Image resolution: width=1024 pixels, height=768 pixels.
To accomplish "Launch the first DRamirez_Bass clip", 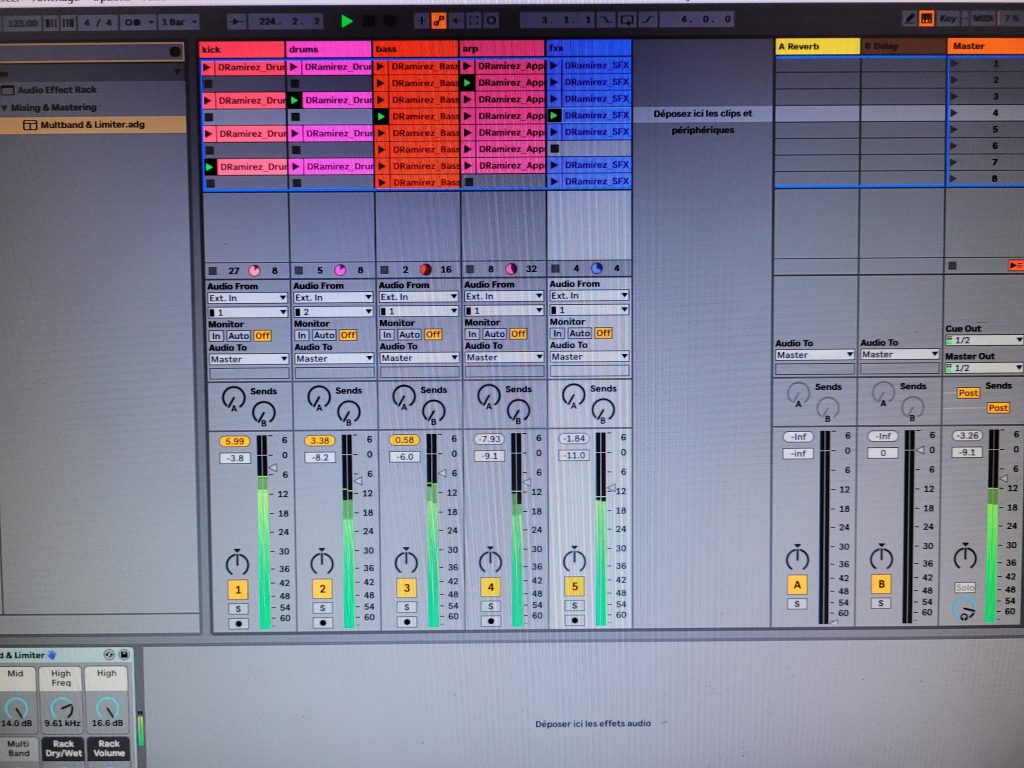I will 381,66.
